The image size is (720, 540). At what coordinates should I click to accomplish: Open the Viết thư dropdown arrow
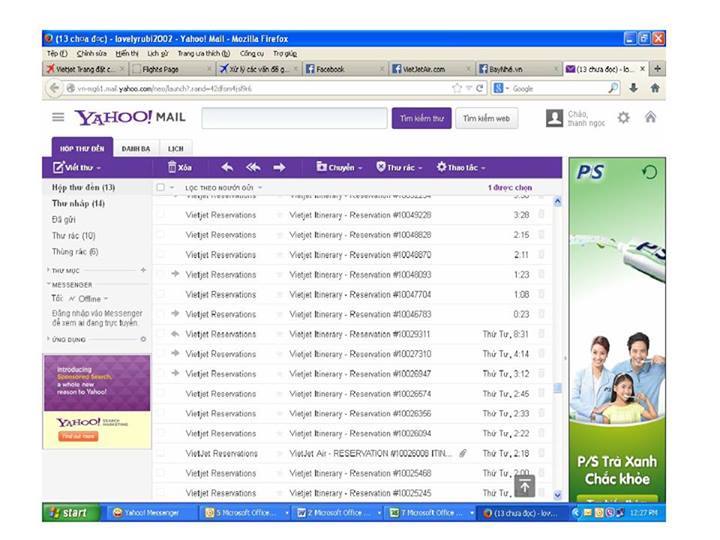click(x=99, y=168)
